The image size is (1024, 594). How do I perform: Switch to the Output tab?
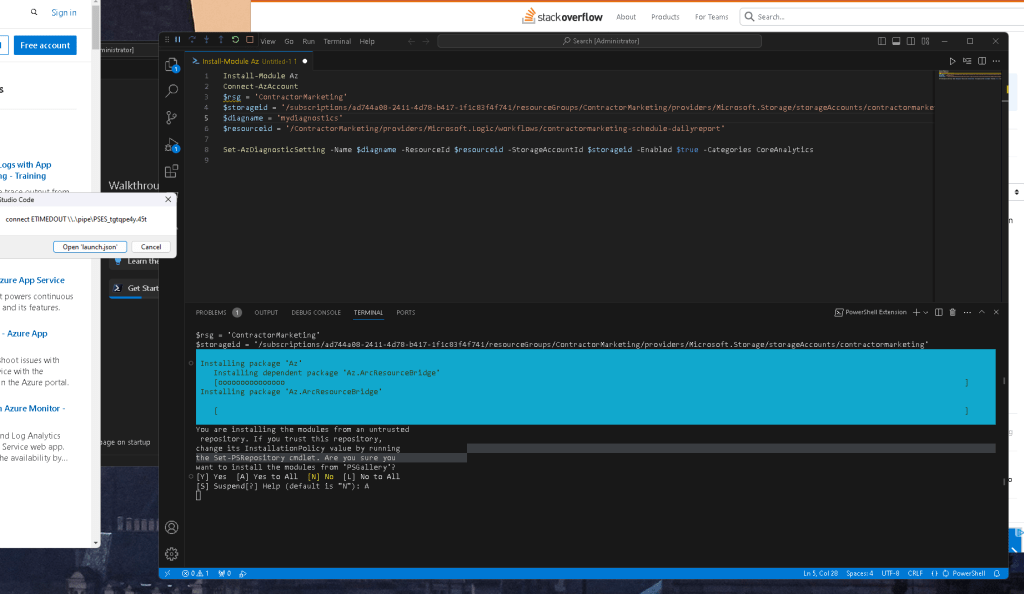[266, 313]
